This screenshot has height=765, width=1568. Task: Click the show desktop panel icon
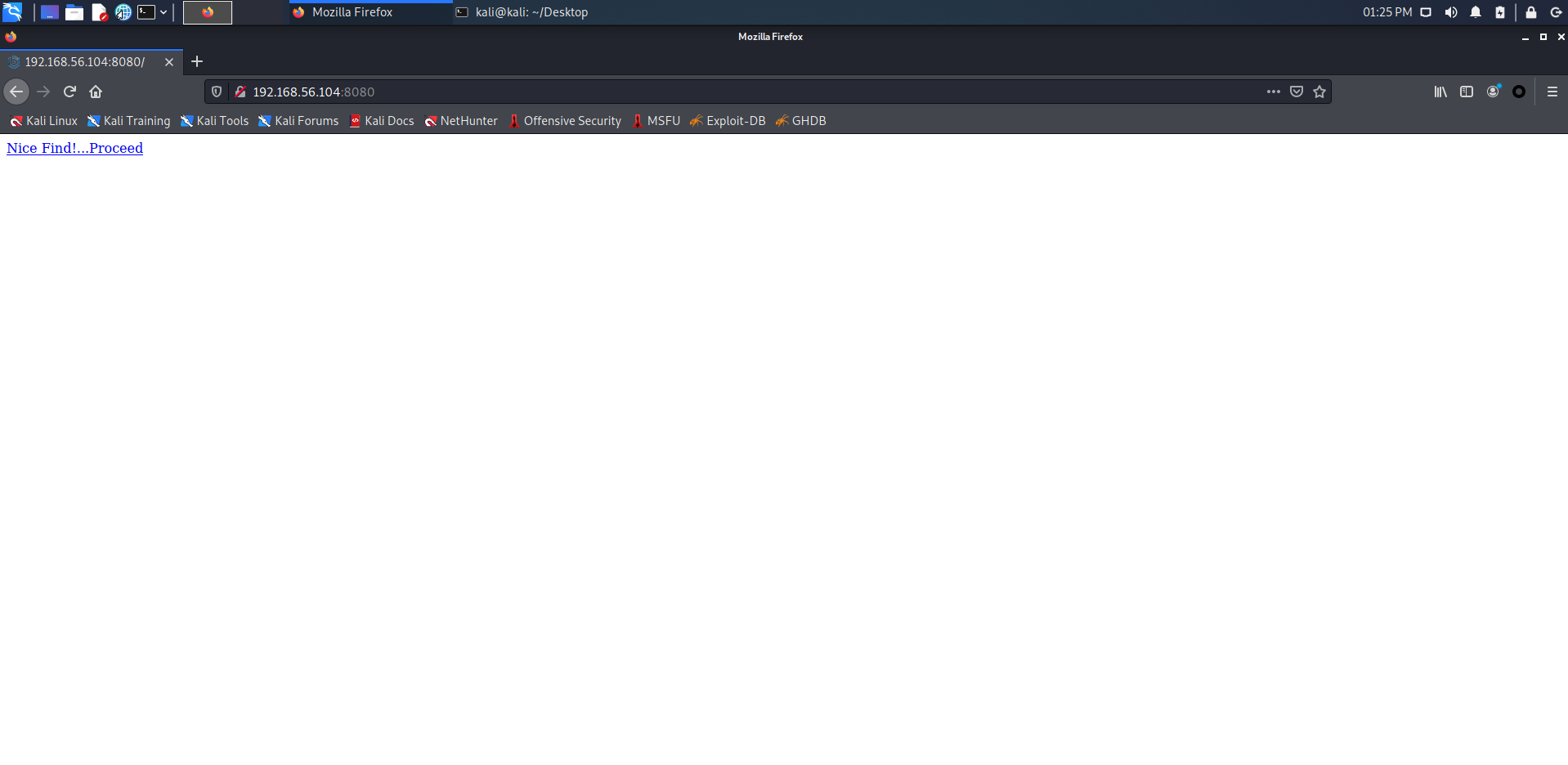click(x=50, y=12)
